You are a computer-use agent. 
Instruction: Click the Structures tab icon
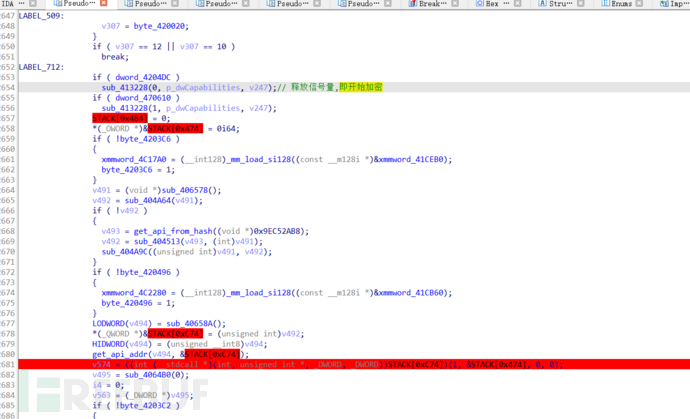coord(542,5)
